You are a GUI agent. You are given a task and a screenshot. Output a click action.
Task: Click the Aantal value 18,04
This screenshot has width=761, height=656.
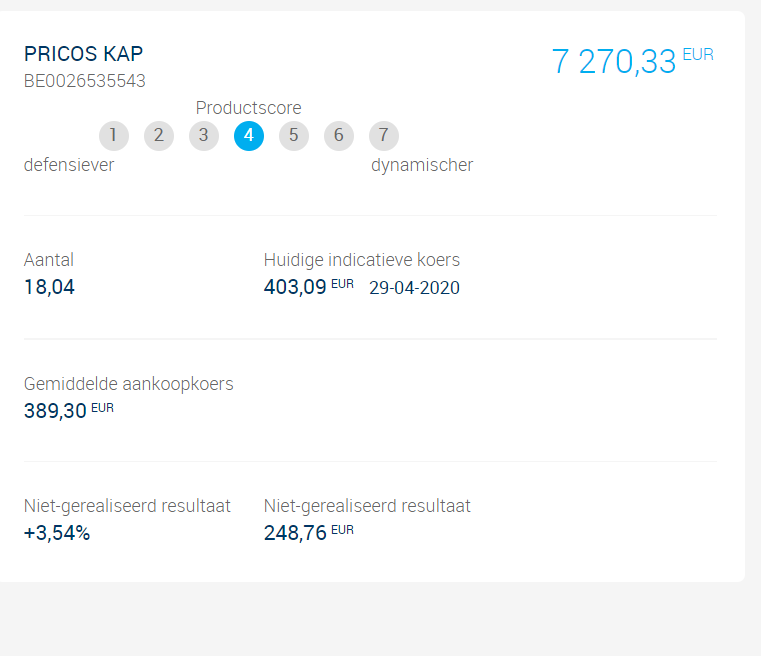[x=49, y=288]
